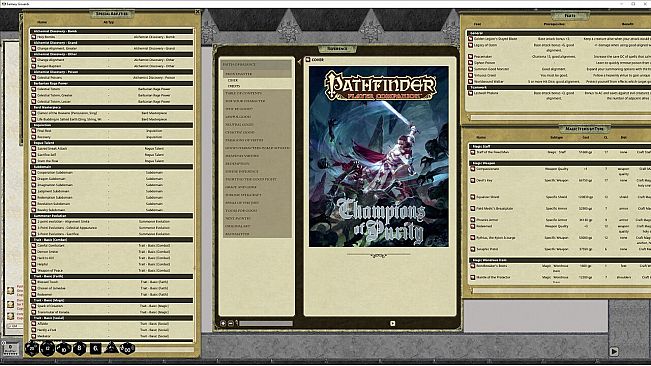Viewport: 651px width, 366px height.
Task: Roll the d10 die
Action: pos(64,349)
